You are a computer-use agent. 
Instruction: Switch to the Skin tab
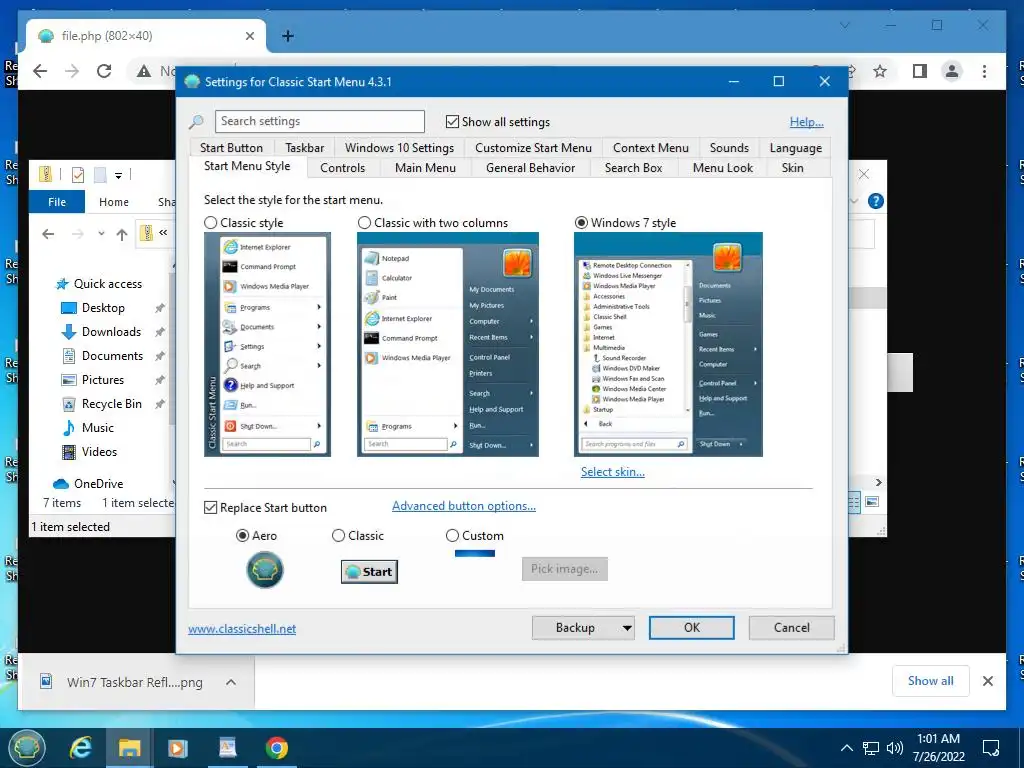[792, 168]
